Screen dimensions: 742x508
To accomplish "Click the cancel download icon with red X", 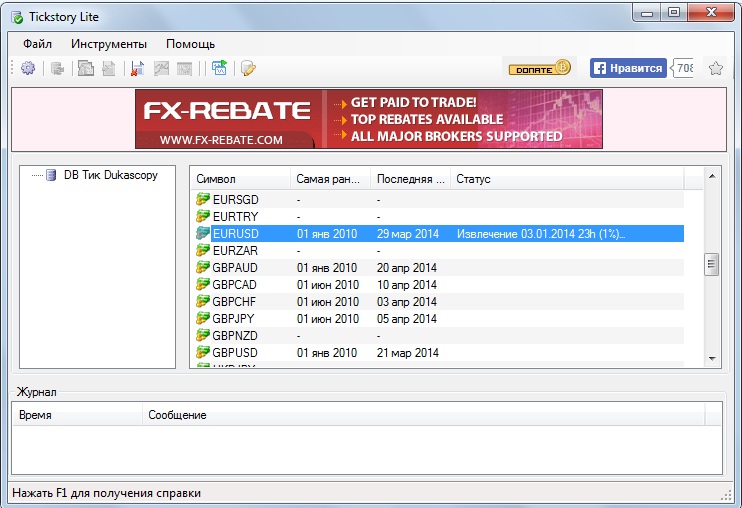I will [x=137, y=69].
